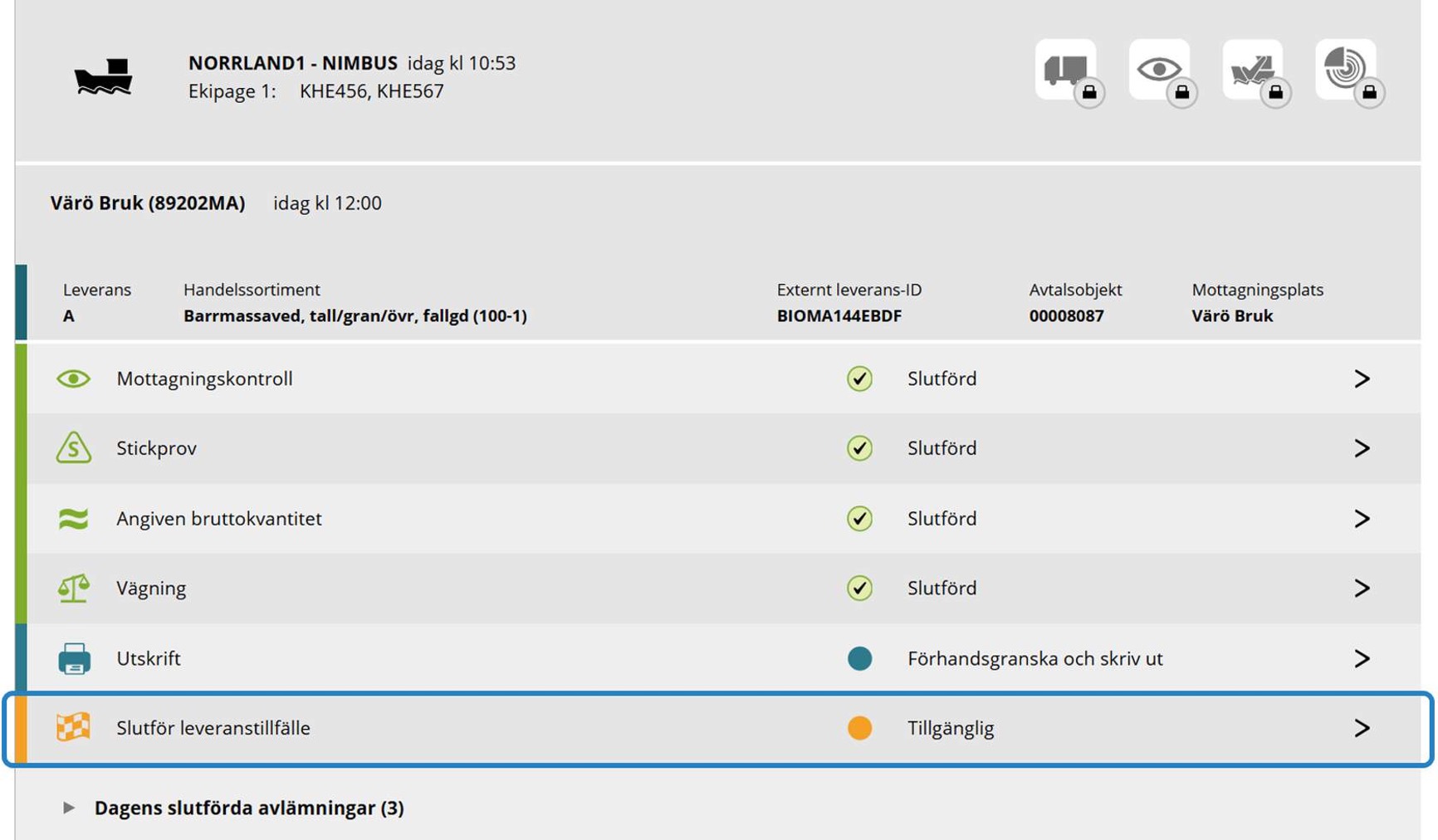Select the Utskrift row label
This screenshot has height=840, width=1438.
point(149,659)
